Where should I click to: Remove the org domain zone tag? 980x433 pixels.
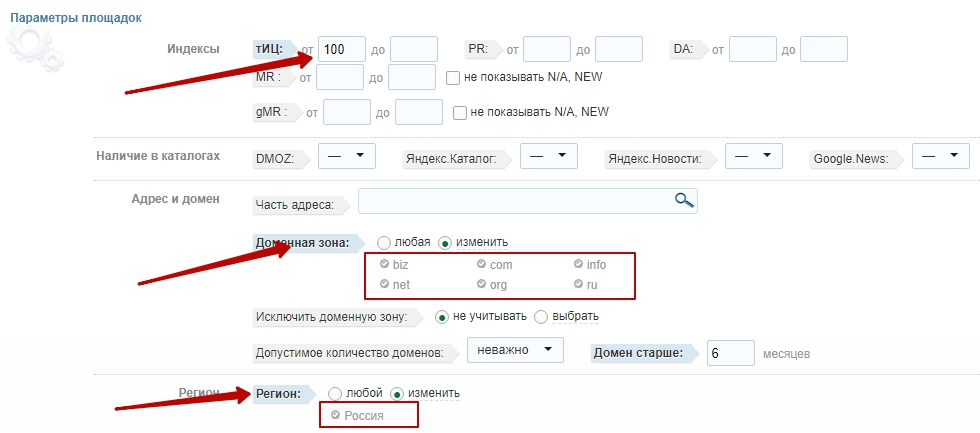coord(481,284)
